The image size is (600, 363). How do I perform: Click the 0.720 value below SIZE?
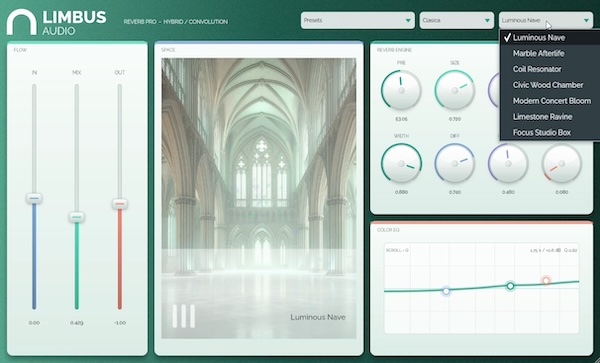(x=455, y=119)
